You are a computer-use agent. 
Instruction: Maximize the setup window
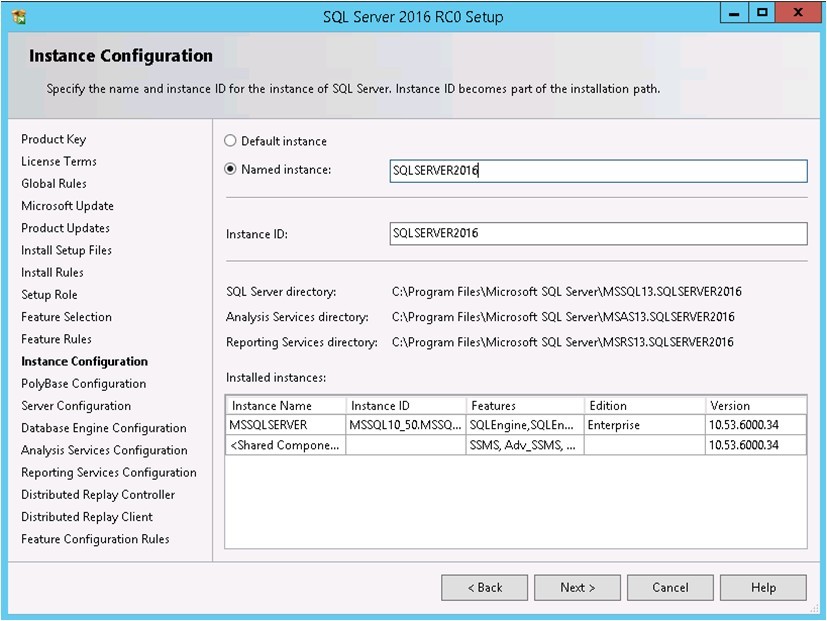tap(762, 13)
